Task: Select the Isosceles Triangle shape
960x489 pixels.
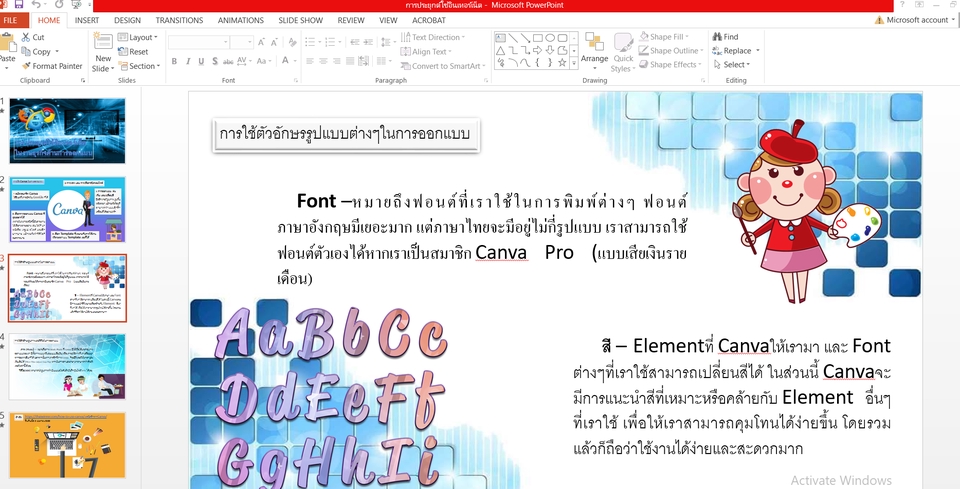Action: tap(500, 50)
